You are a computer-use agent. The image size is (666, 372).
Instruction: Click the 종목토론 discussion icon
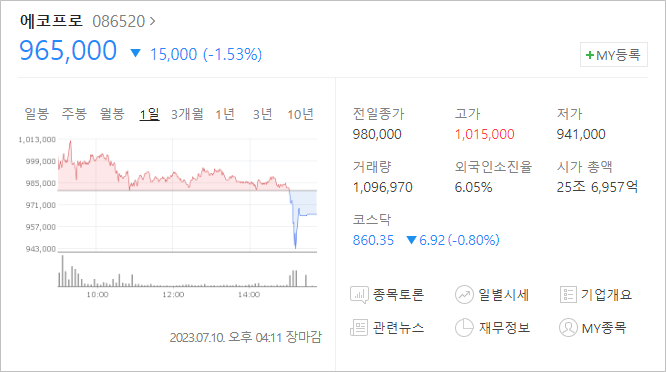pos(359,295)
